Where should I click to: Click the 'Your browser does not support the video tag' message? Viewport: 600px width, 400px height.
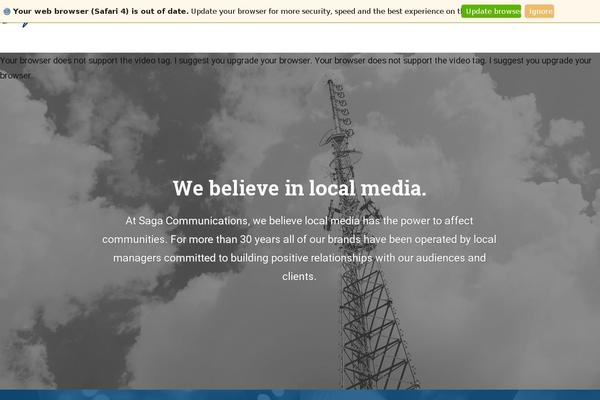(296, 68)
